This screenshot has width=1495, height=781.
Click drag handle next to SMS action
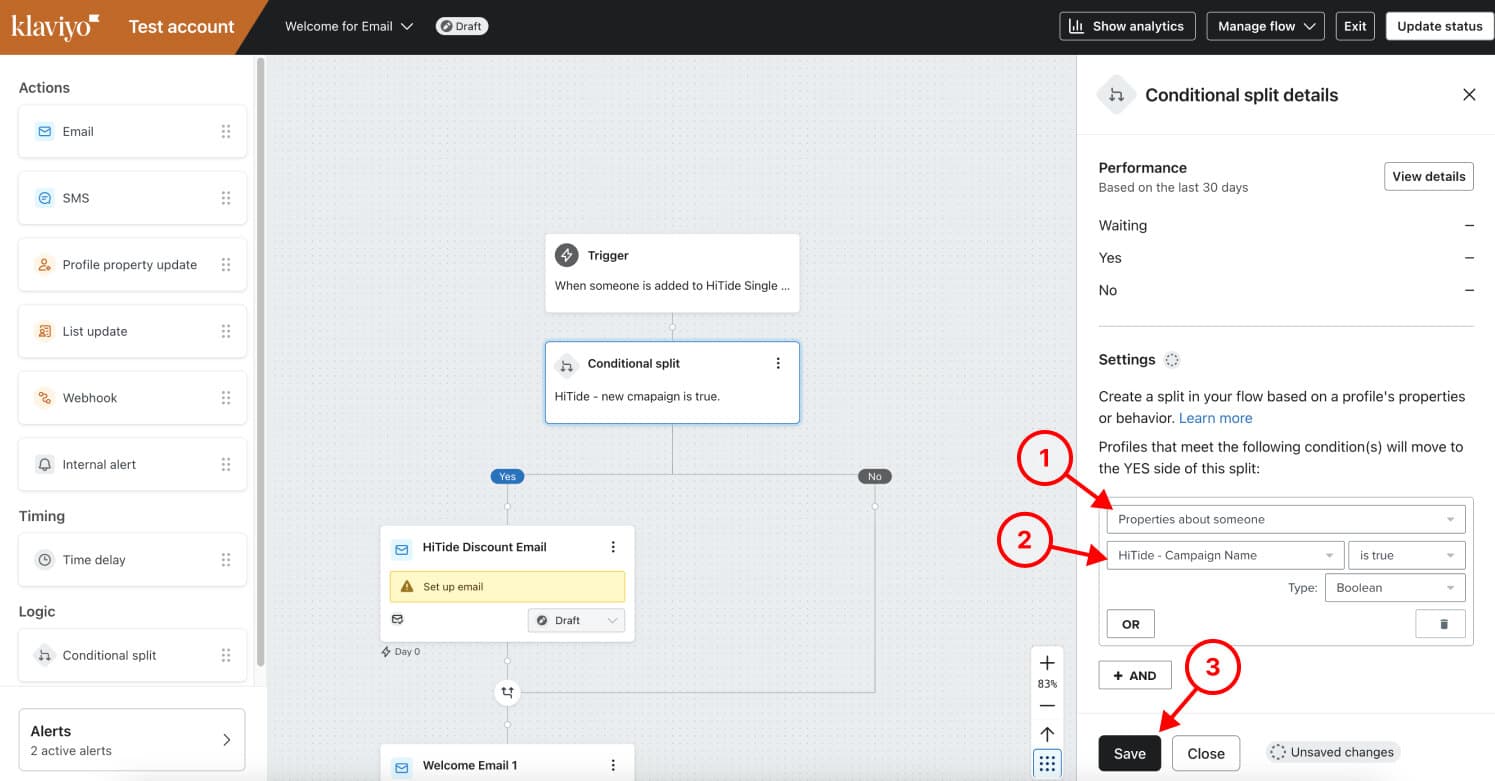[226, 198]
